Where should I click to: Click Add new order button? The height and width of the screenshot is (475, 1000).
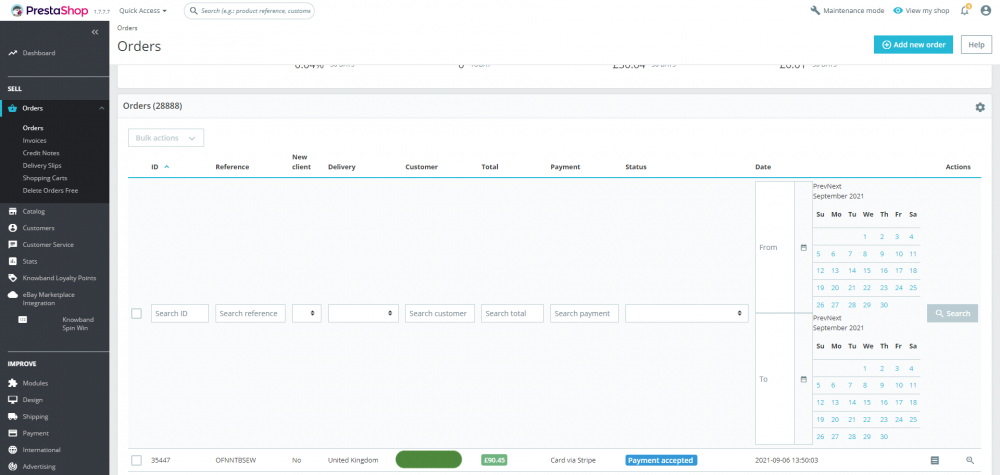(x=913, y=45)
